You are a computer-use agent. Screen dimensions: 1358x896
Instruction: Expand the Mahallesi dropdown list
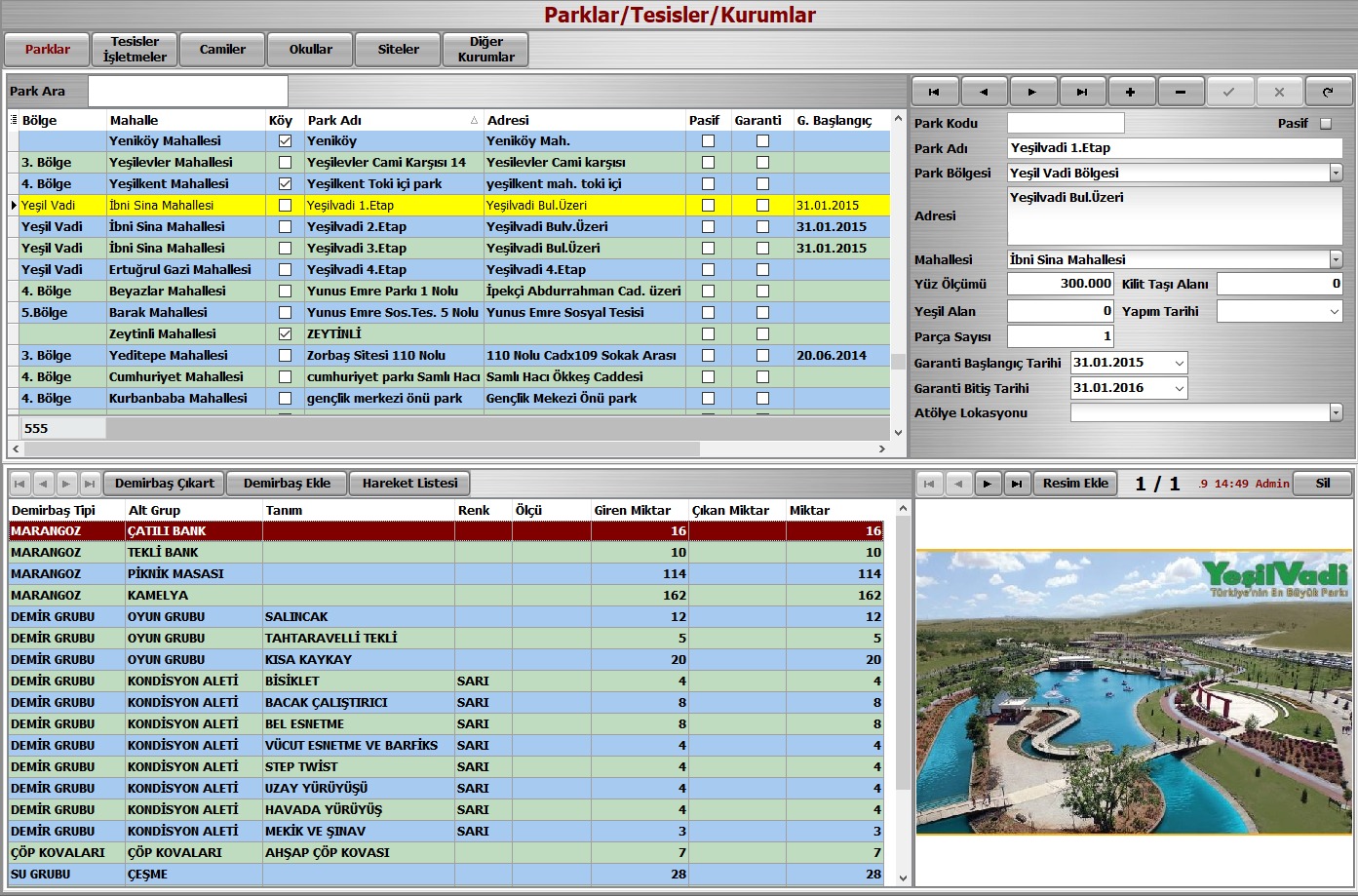1335,260
